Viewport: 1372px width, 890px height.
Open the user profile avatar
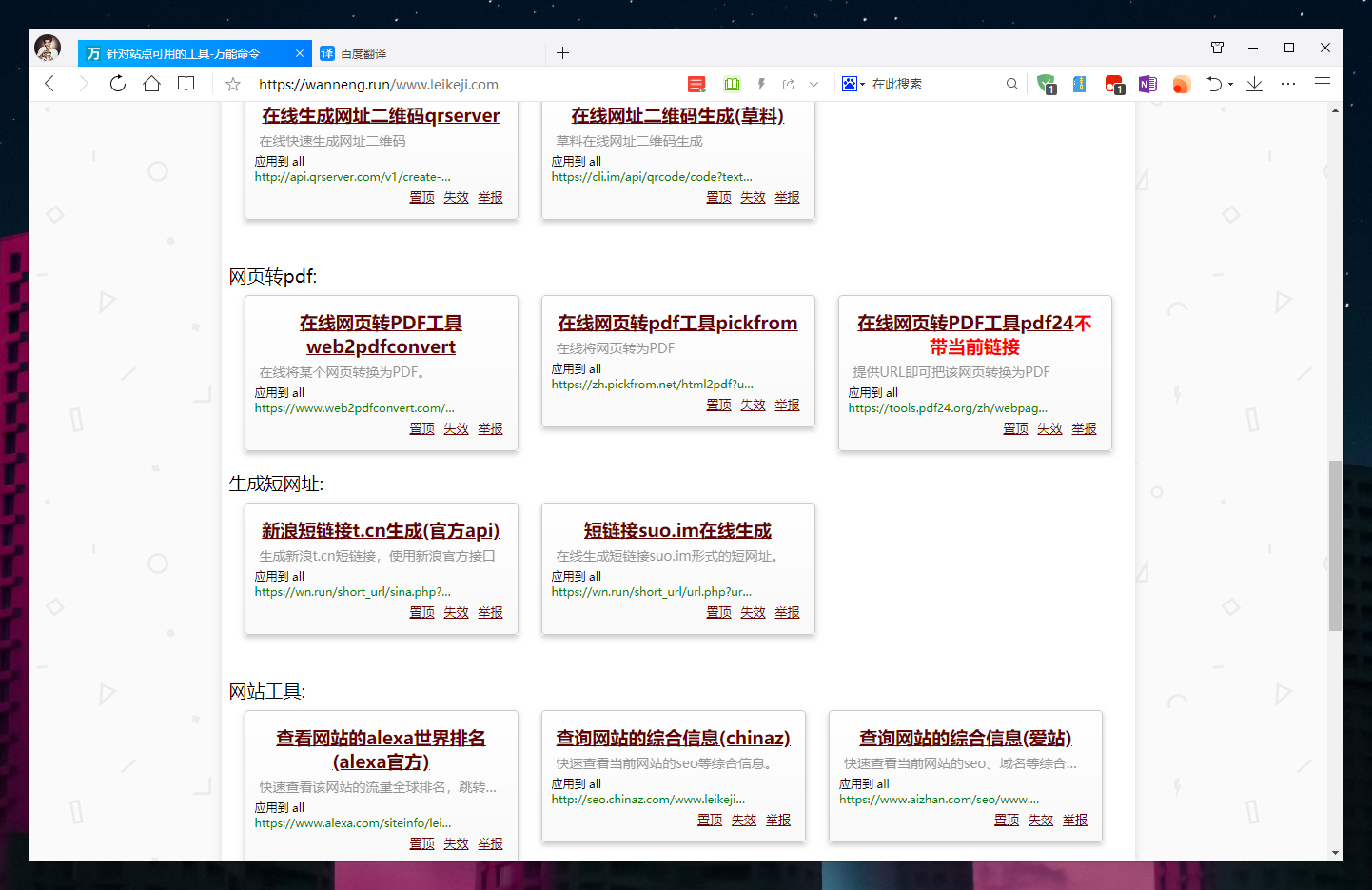click(48, 48)
